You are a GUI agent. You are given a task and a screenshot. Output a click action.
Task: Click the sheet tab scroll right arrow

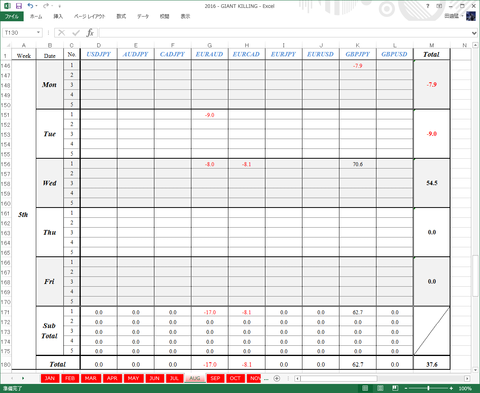tap(23, 378)
